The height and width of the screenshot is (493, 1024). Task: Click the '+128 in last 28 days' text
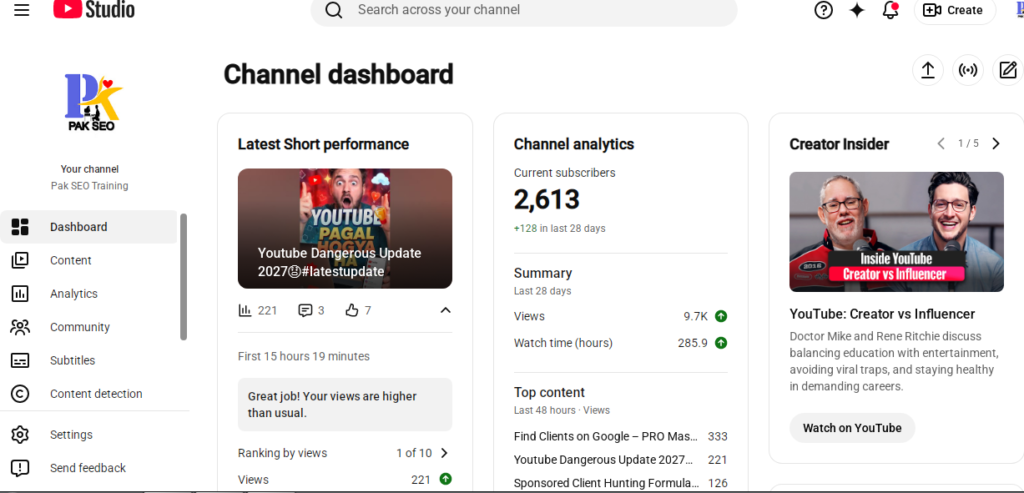(560, 229)
